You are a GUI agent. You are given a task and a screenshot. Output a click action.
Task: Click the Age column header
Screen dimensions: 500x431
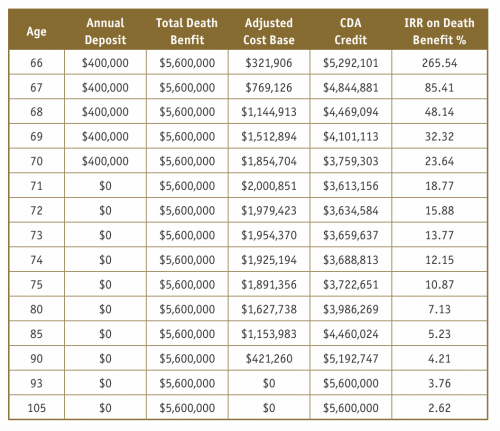click(36, 31)
